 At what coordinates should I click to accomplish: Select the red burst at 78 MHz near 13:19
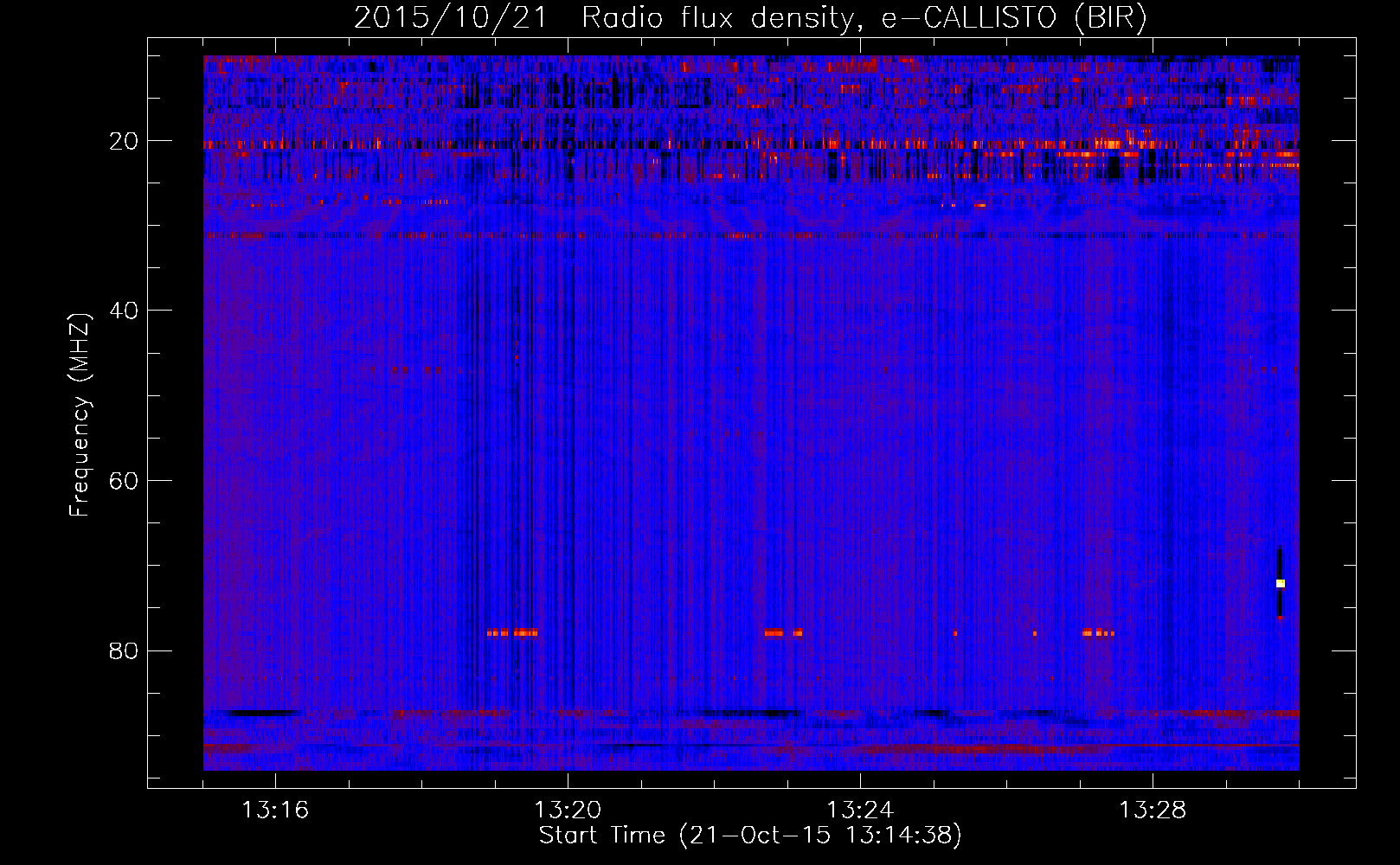pos(511,633)
